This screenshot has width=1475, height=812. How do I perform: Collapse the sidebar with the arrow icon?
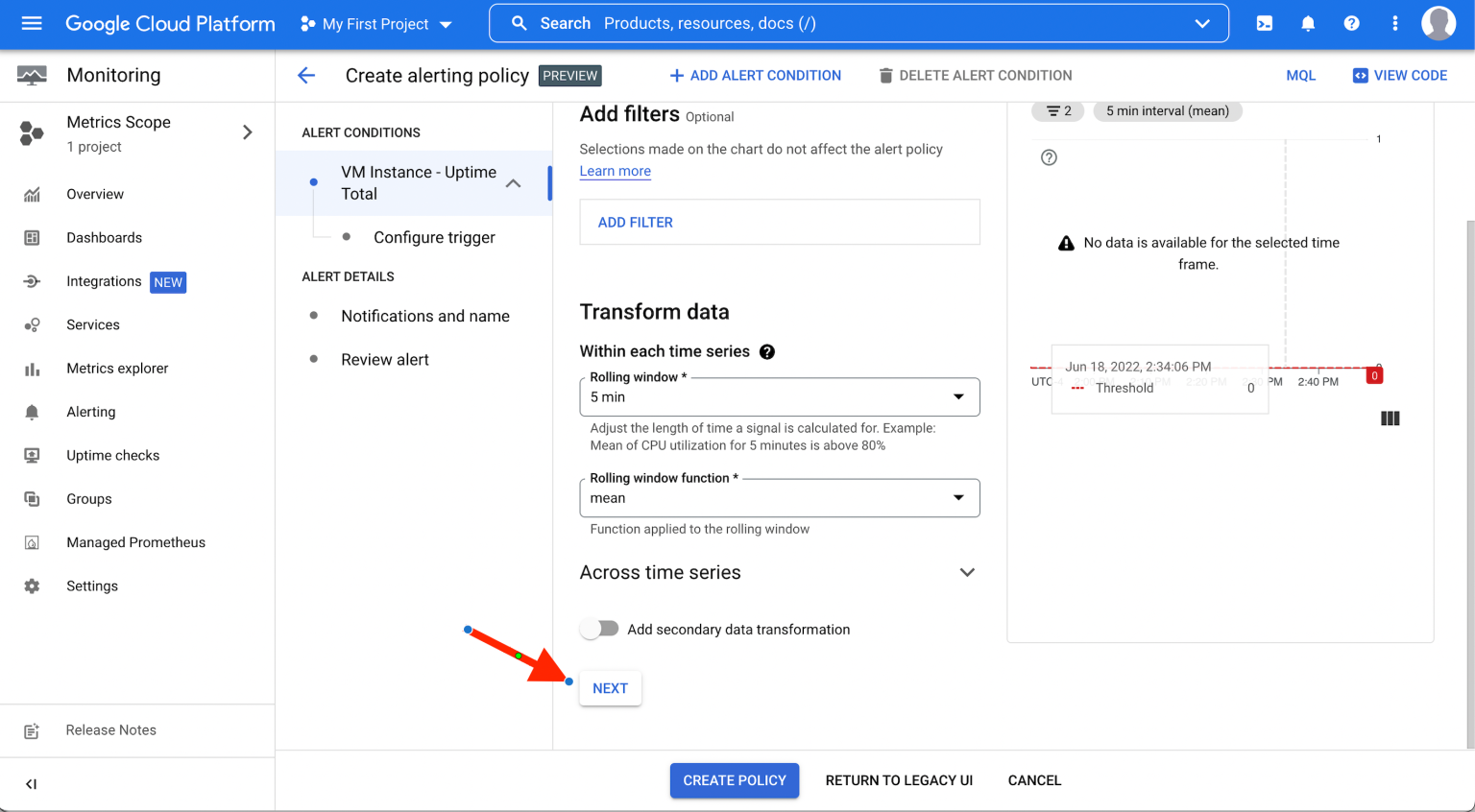[32, 784]
